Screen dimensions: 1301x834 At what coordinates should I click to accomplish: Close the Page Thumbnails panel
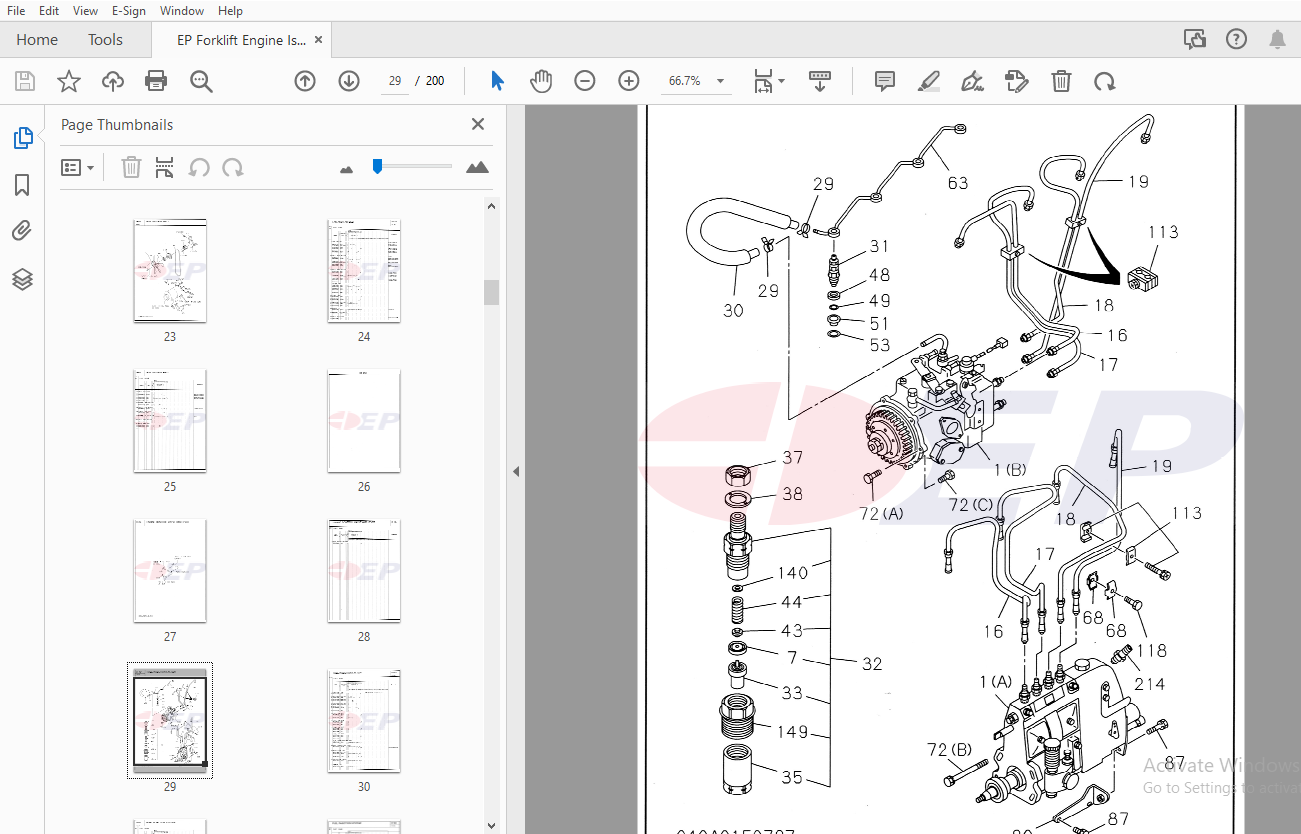(478, 124)
